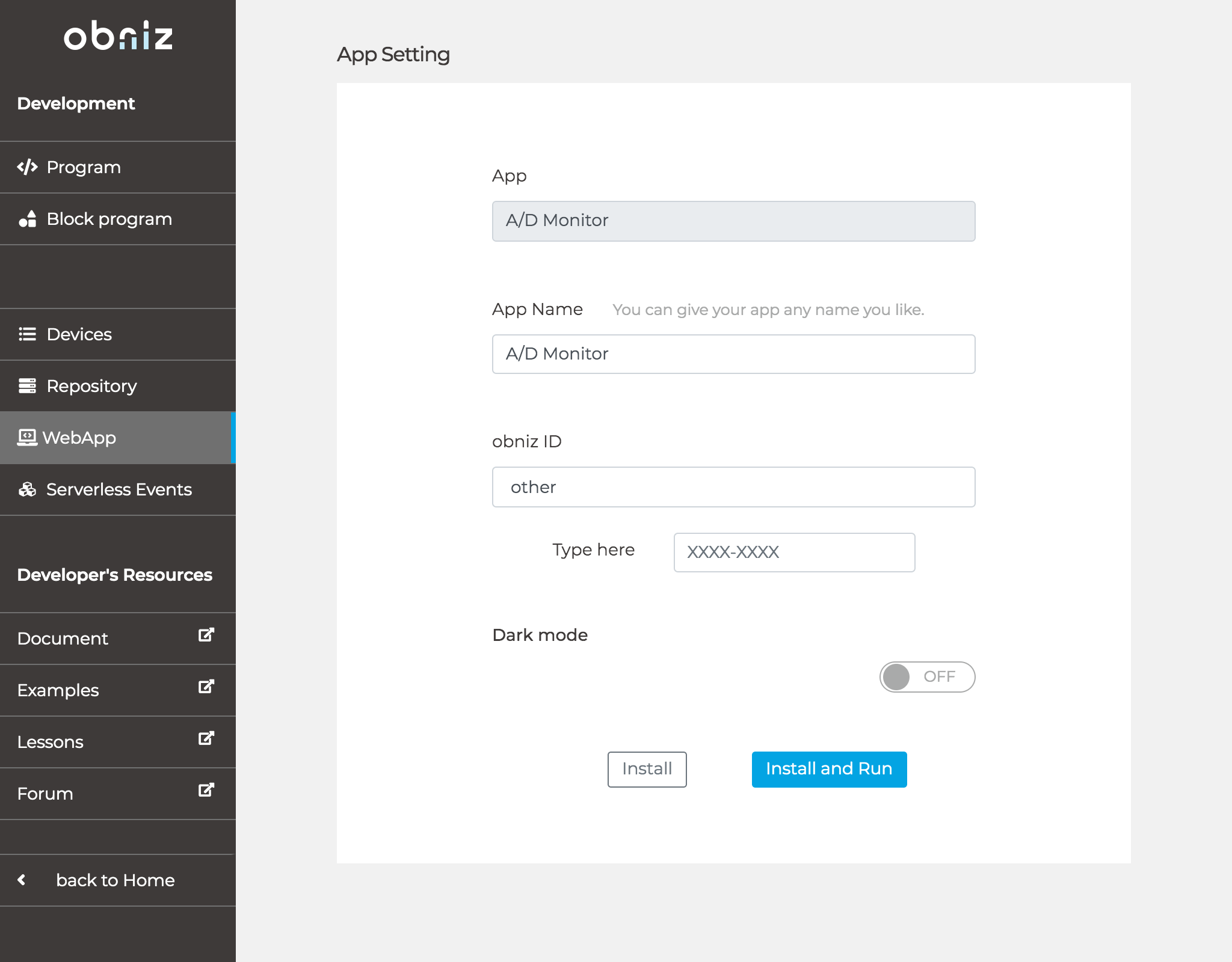This screenshot has width=1232, height=962.
Task: Click the Program code icon in sidebar
Action: pyautogui.click(x=27, y=167)
